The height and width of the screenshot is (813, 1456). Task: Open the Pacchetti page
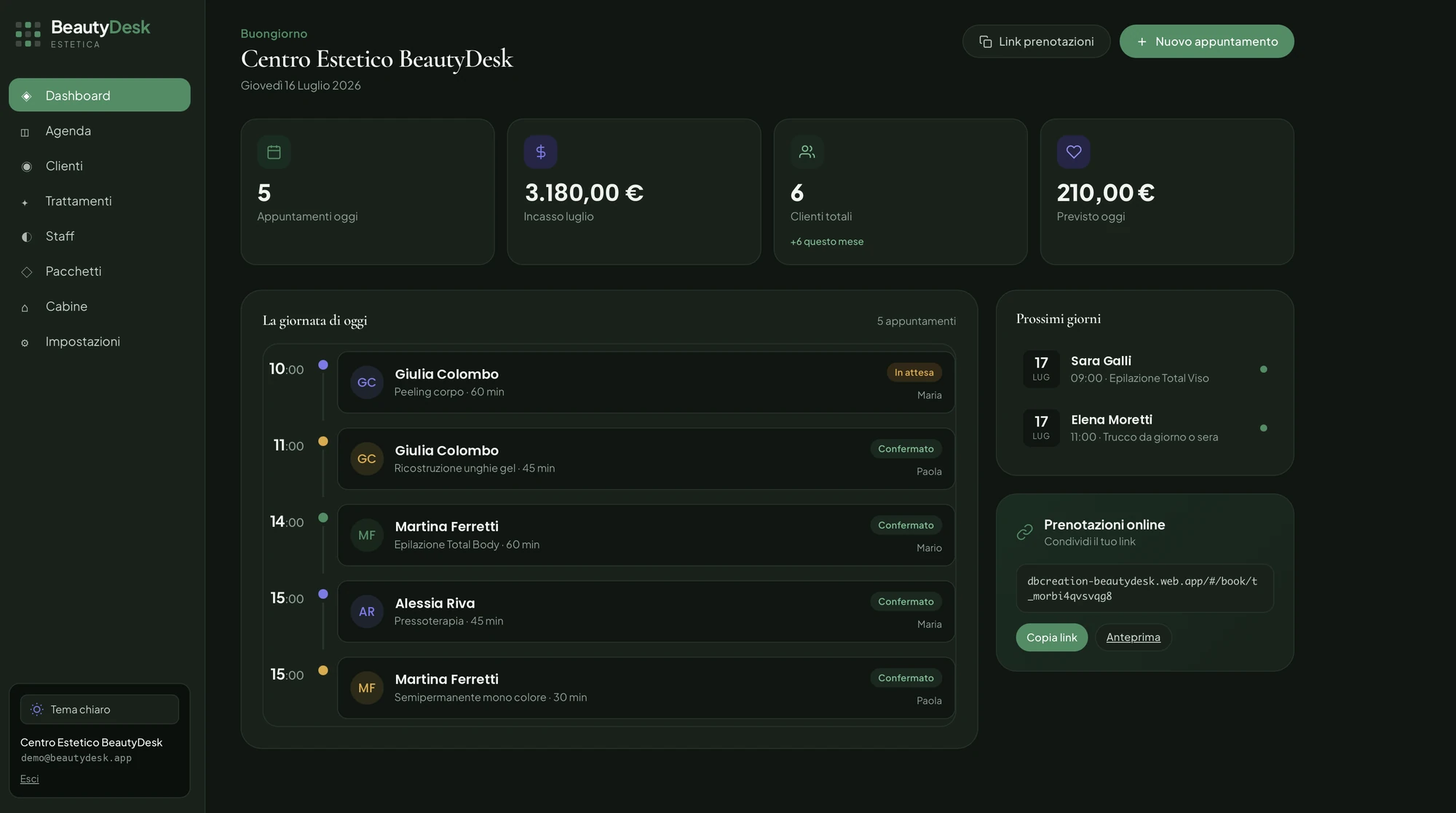(100, 271)
